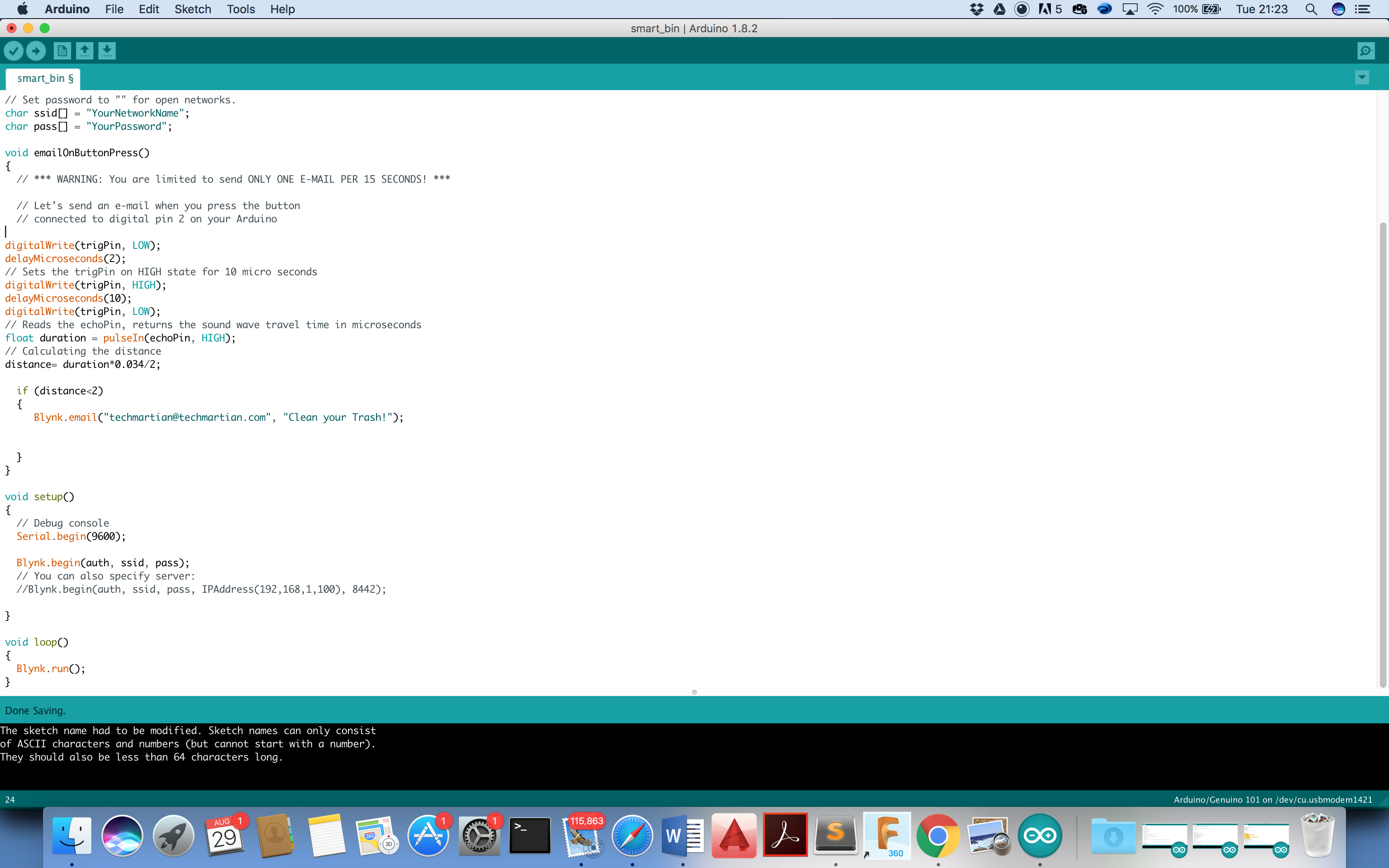Screen dimensions: 1389x868
Task: Open the Trash in the Dock
Action: (x=1318, y=836)
